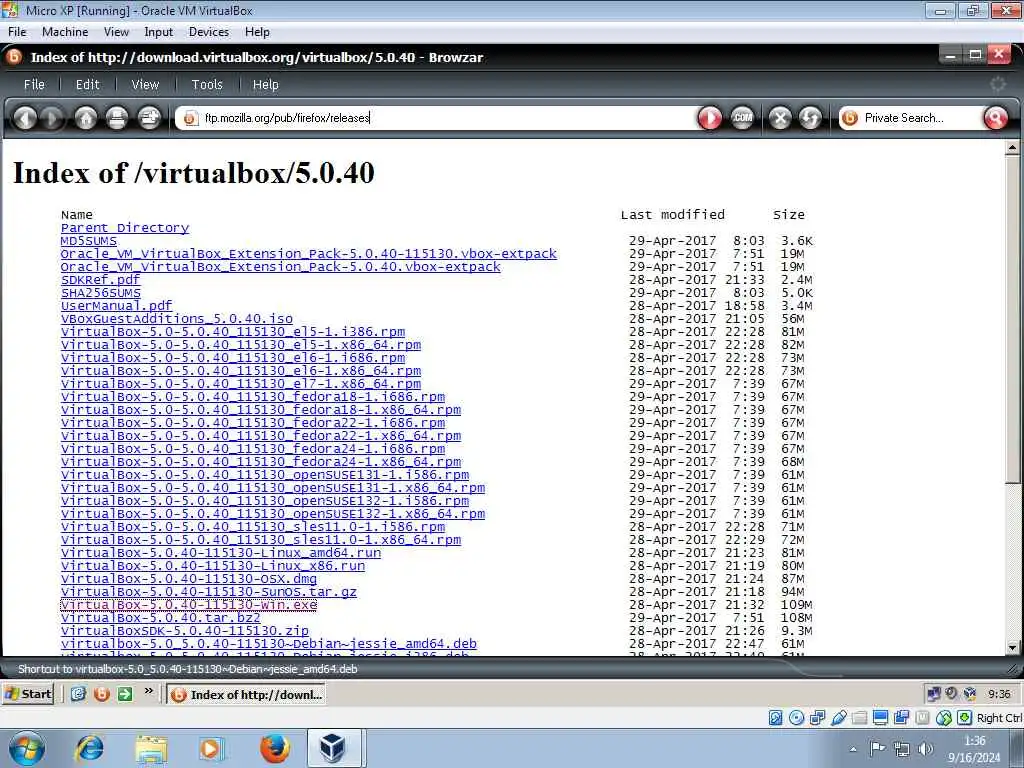Click VirtualBox keyboard capture arrow icon
Viewport: 1024px width, 768px height.
tap(965, 718)
